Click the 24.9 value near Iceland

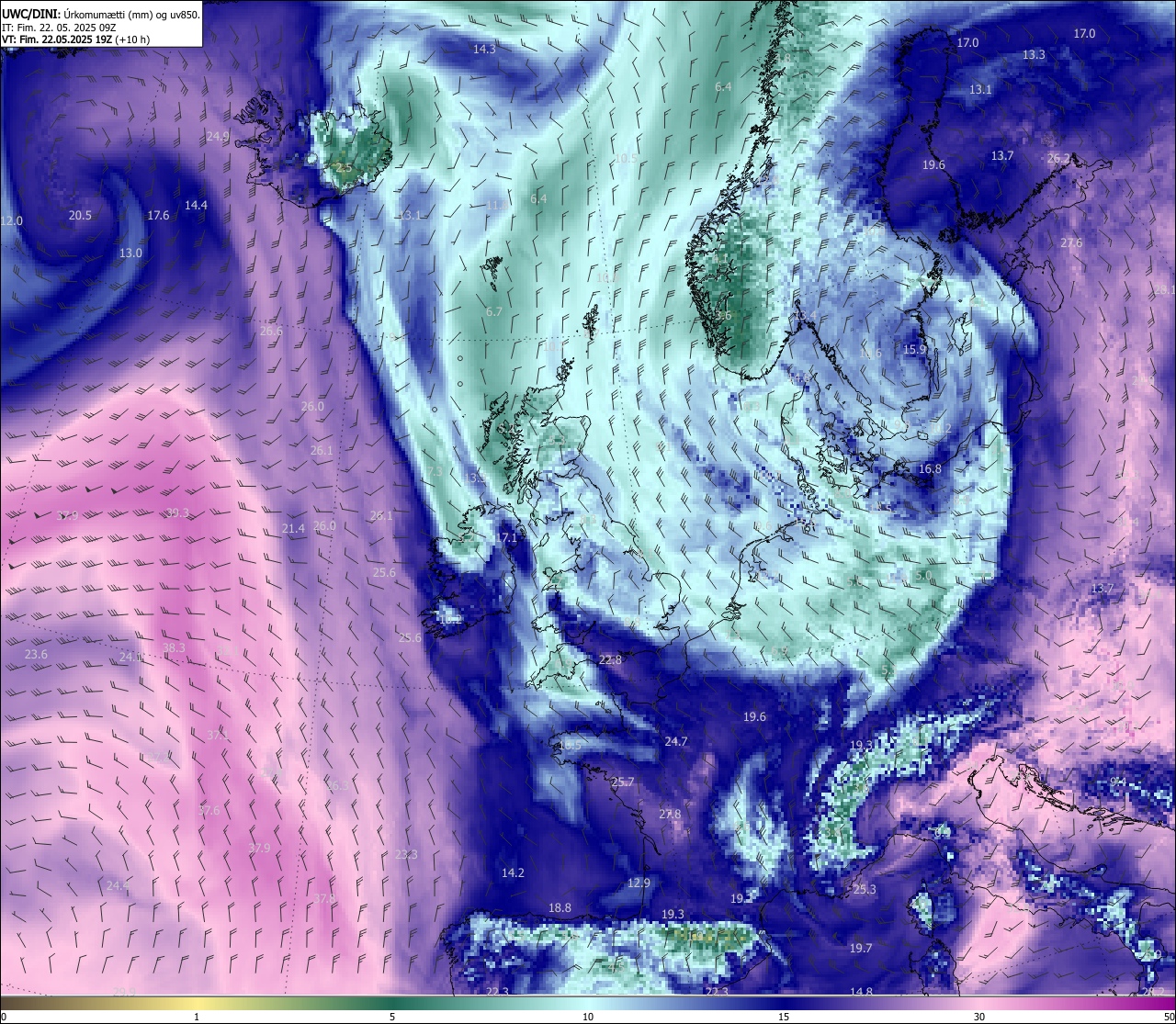pos(218,137)
